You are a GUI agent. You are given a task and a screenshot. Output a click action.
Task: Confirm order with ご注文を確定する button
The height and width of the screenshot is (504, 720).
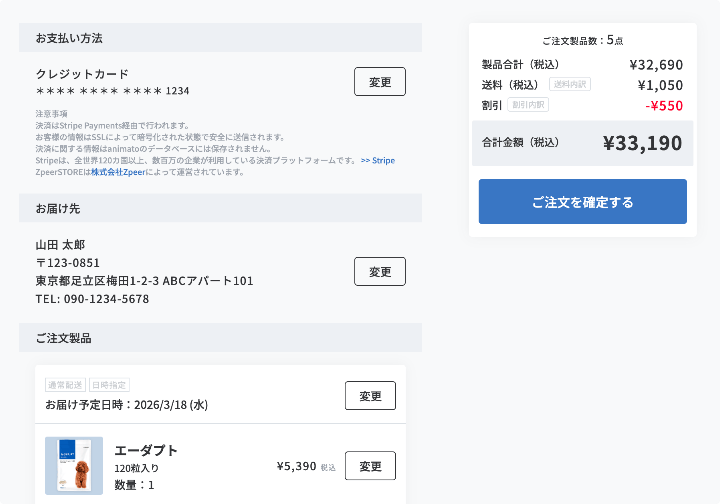583,202
